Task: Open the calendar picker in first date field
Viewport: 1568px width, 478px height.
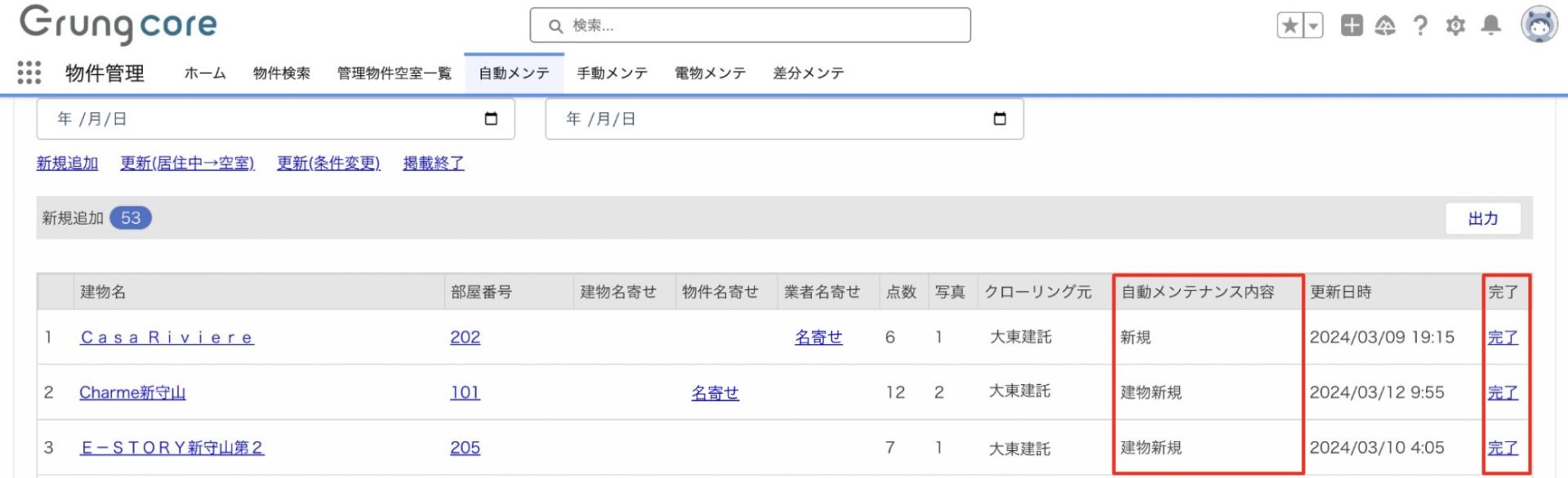Action: [x=491, y=119]
